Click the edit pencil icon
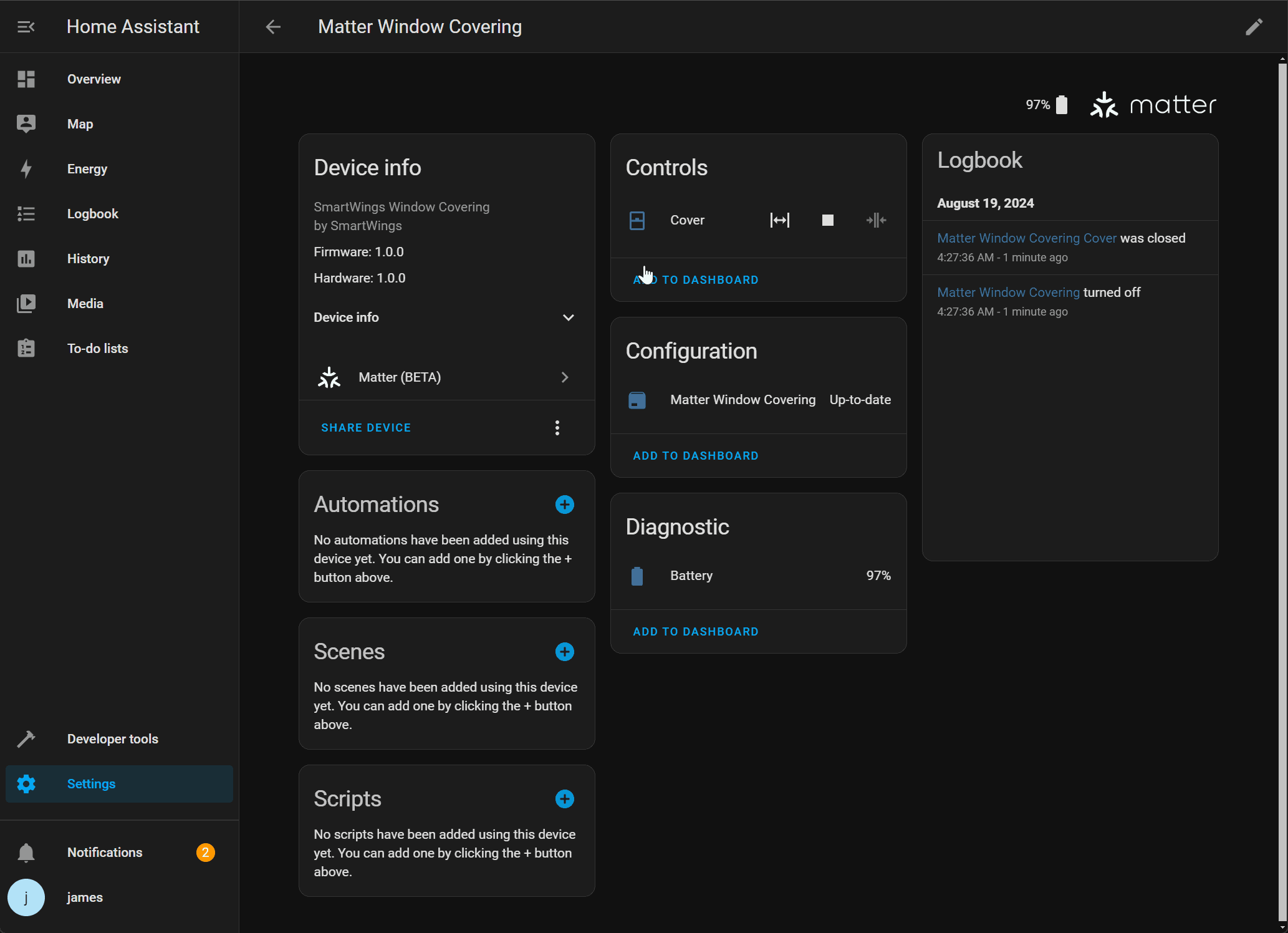This screenshot has height=933, width=1288. 1254,27
